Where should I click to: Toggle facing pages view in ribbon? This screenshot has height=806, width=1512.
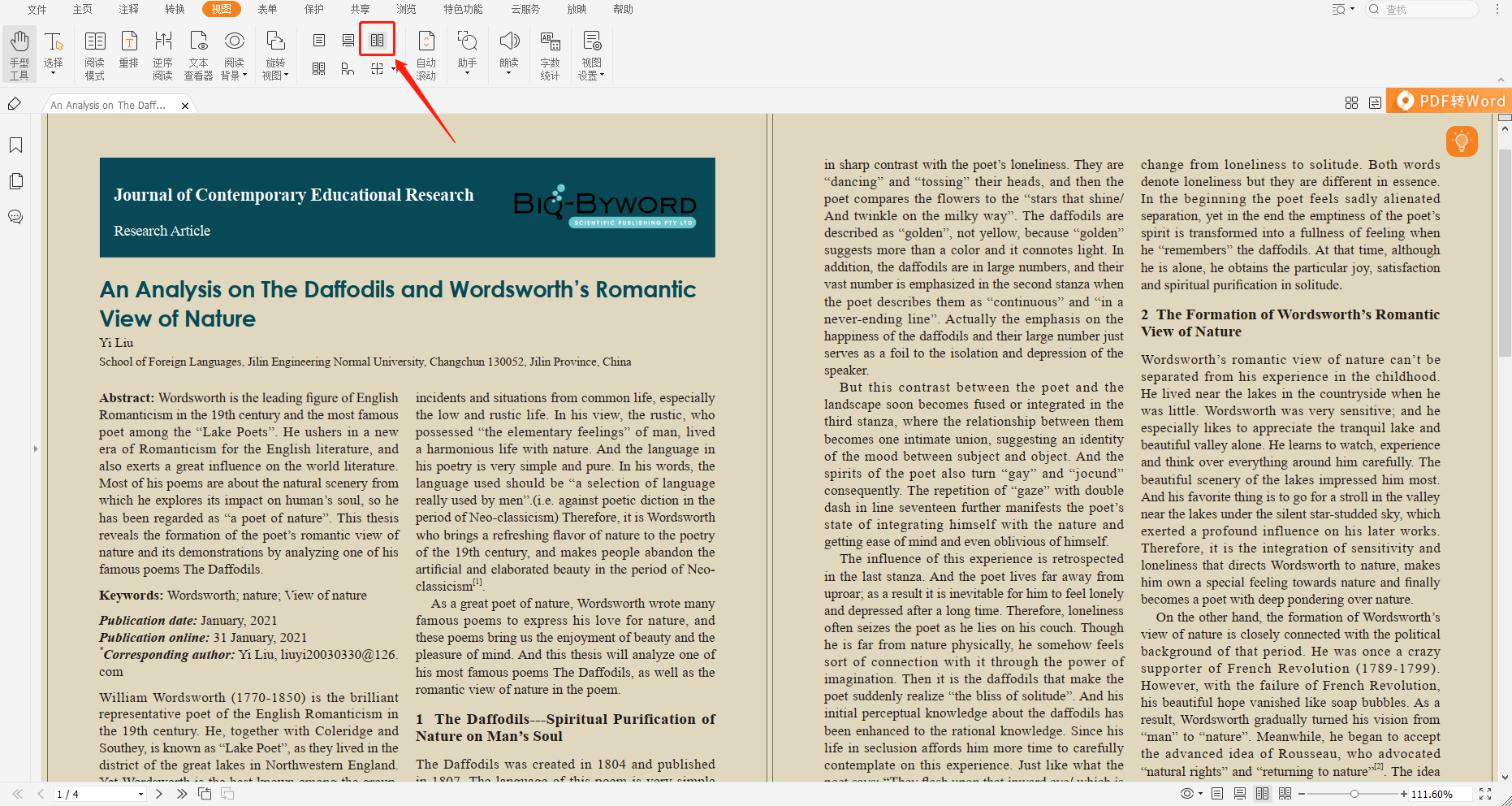(x=378, y=40)
